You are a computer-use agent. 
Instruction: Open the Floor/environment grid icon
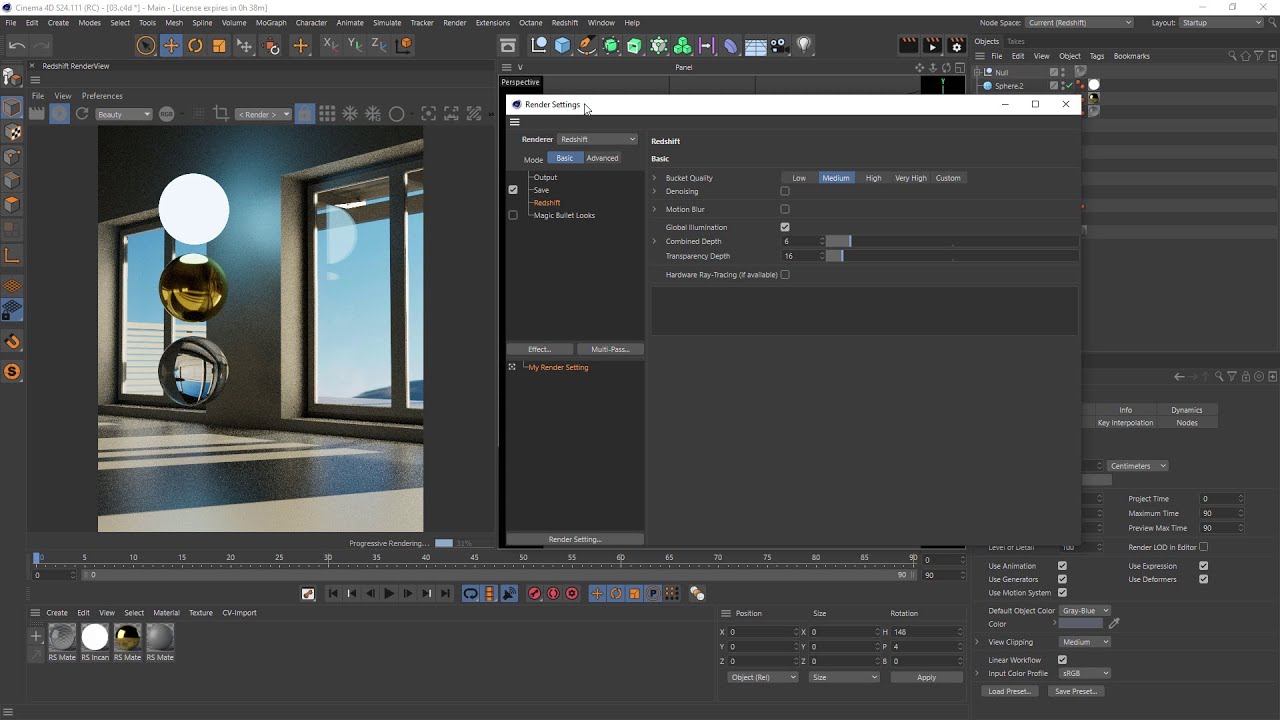(x=755, y=45)
